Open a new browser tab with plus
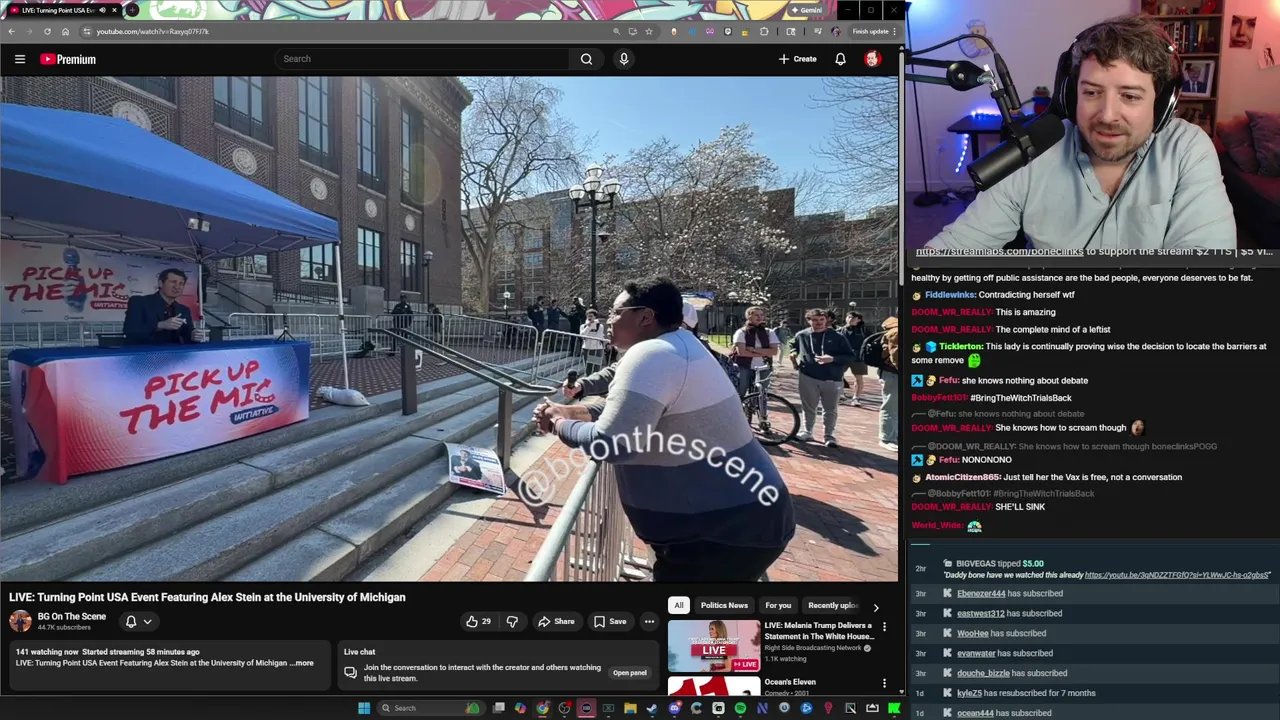 [x=132, y=10]
